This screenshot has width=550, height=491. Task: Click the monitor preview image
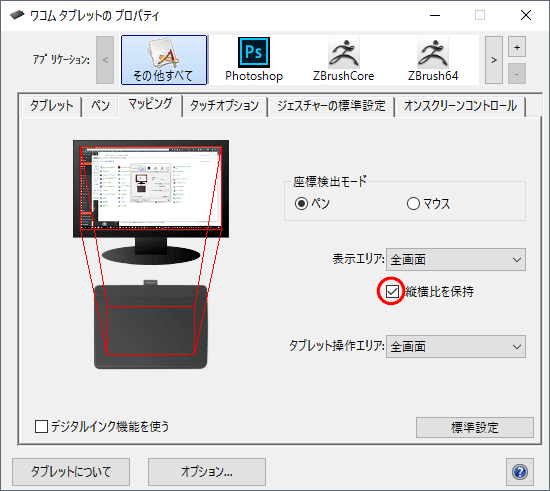pos(151,202)
